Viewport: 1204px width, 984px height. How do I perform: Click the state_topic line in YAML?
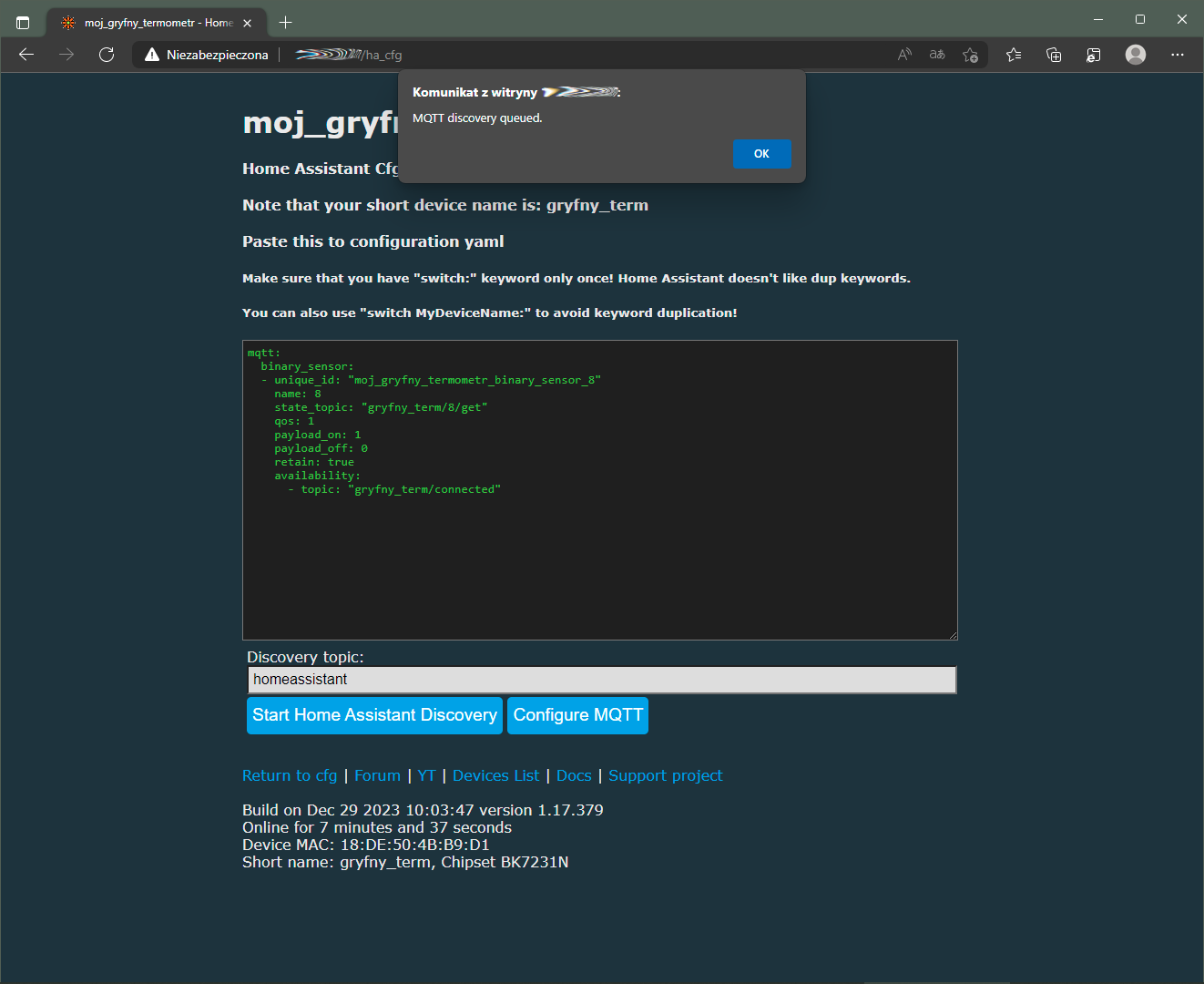click(x=381, y=407)
